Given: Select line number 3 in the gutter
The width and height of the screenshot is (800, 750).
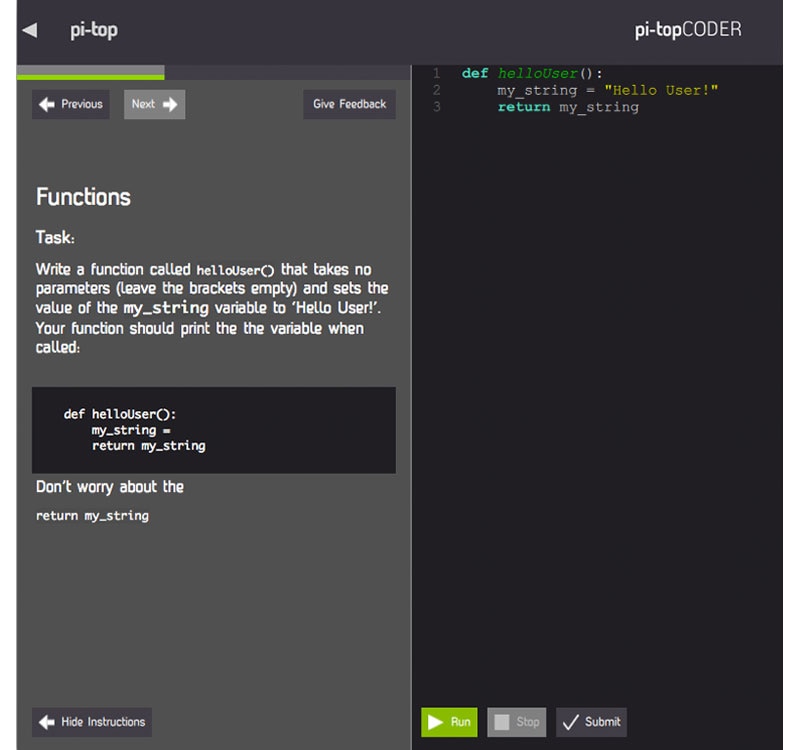Looking at the screenshot, I should (436, 107).
